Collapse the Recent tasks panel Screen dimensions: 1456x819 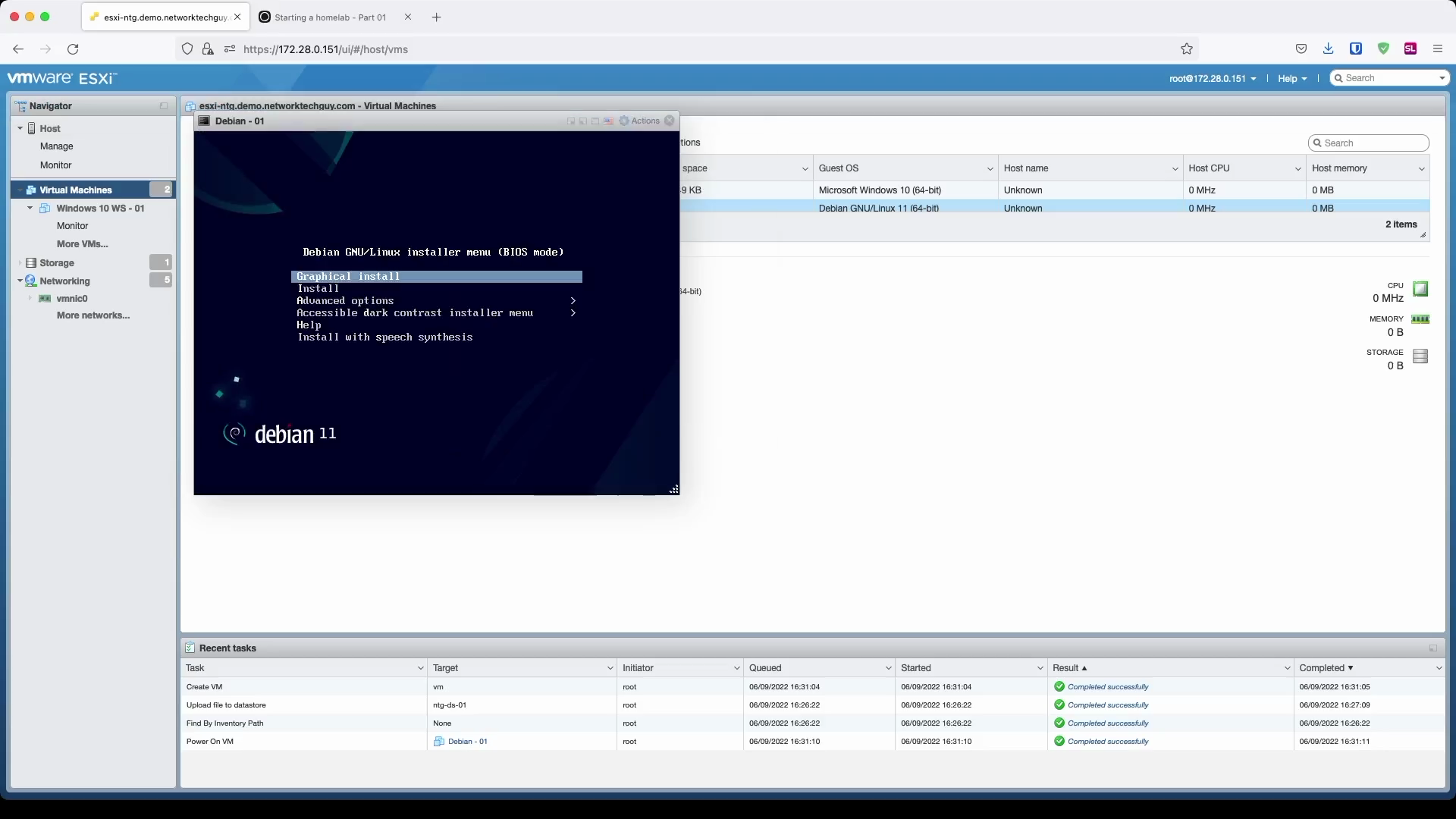(x=1433, y=648)
